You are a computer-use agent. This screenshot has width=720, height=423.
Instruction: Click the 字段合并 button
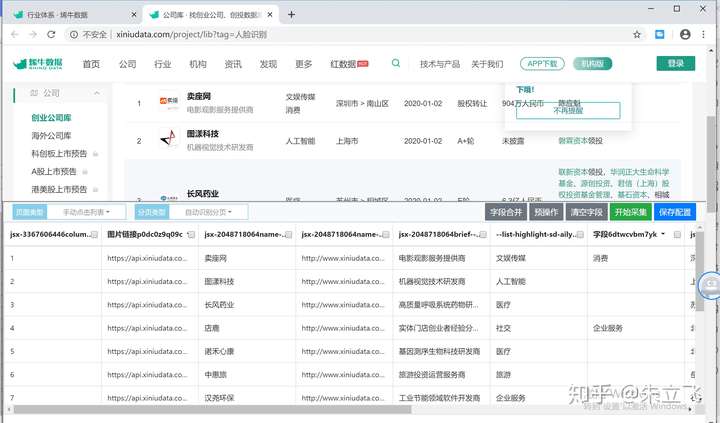coord(506,212)
